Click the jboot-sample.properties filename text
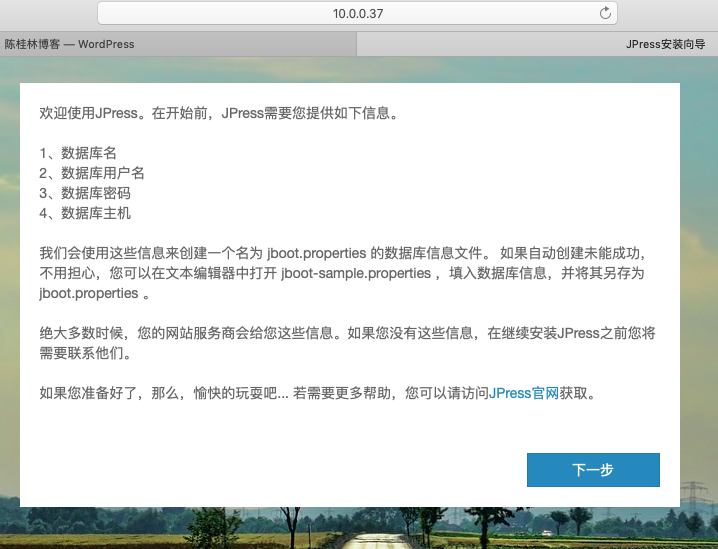This screenshot has width=718, height=549. (x=356, y=273)
